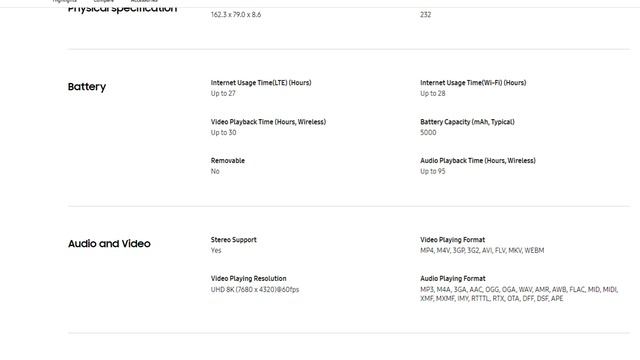Select the value Up to 27
640x360 pixels.
pyautogui.click(x=223, y=93)
